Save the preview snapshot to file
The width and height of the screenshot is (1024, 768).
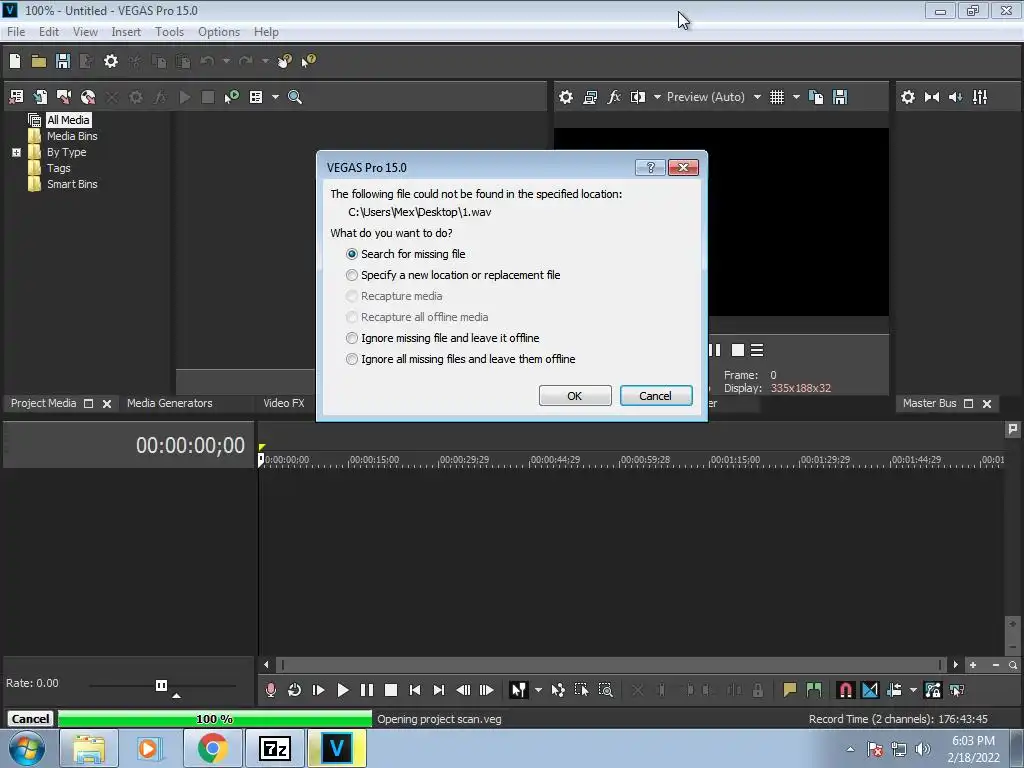(x=840, y=97)
